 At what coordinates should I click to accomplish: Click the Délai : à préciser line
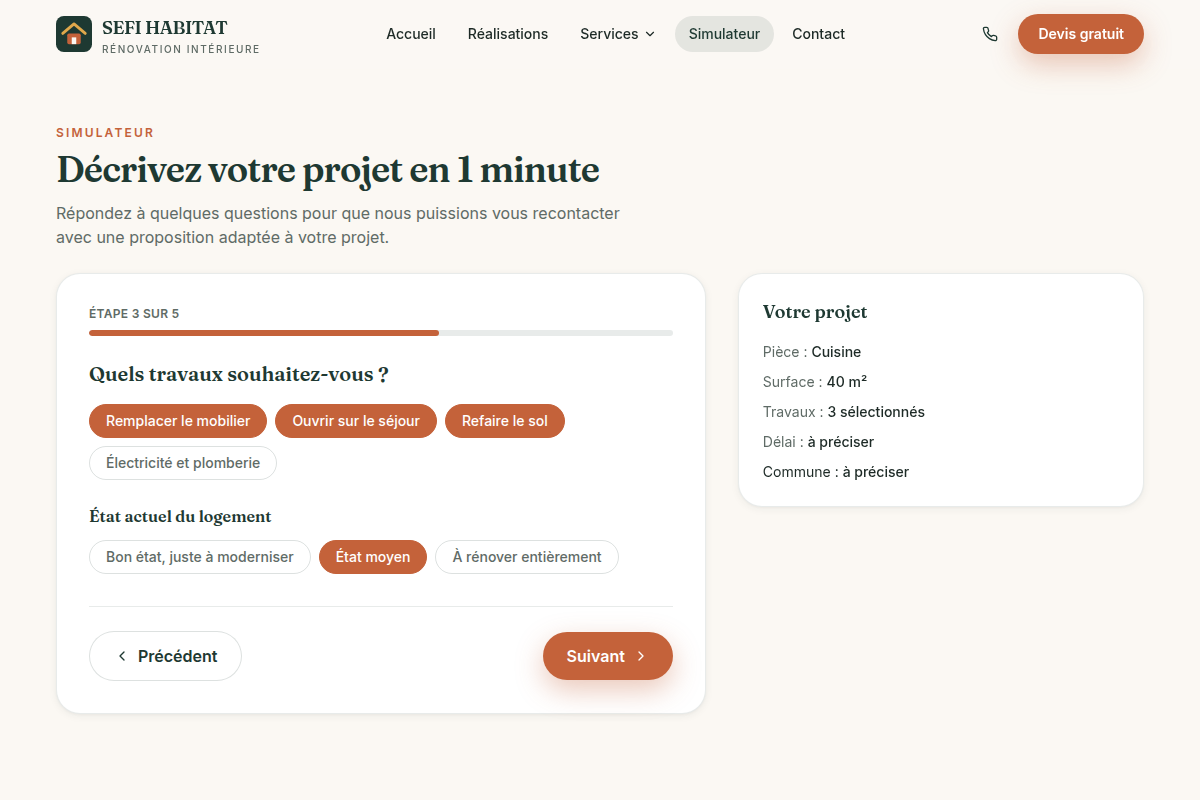(x=819, y=442)
